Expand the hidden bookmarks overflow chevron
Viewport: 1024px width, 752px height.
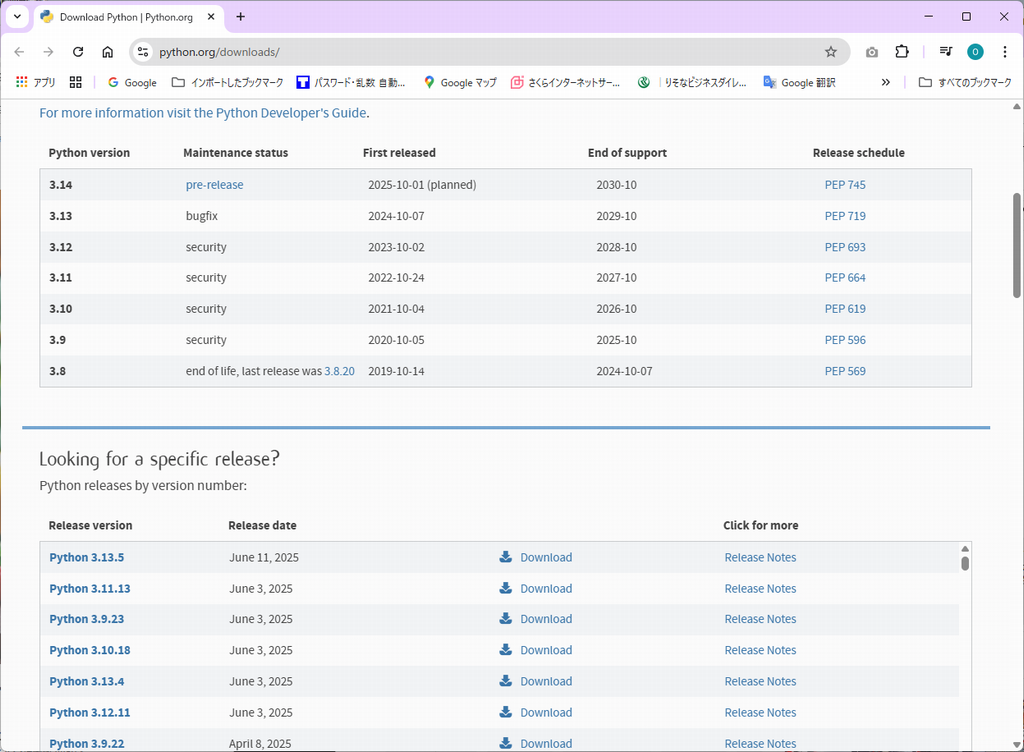tap(885, 83)
